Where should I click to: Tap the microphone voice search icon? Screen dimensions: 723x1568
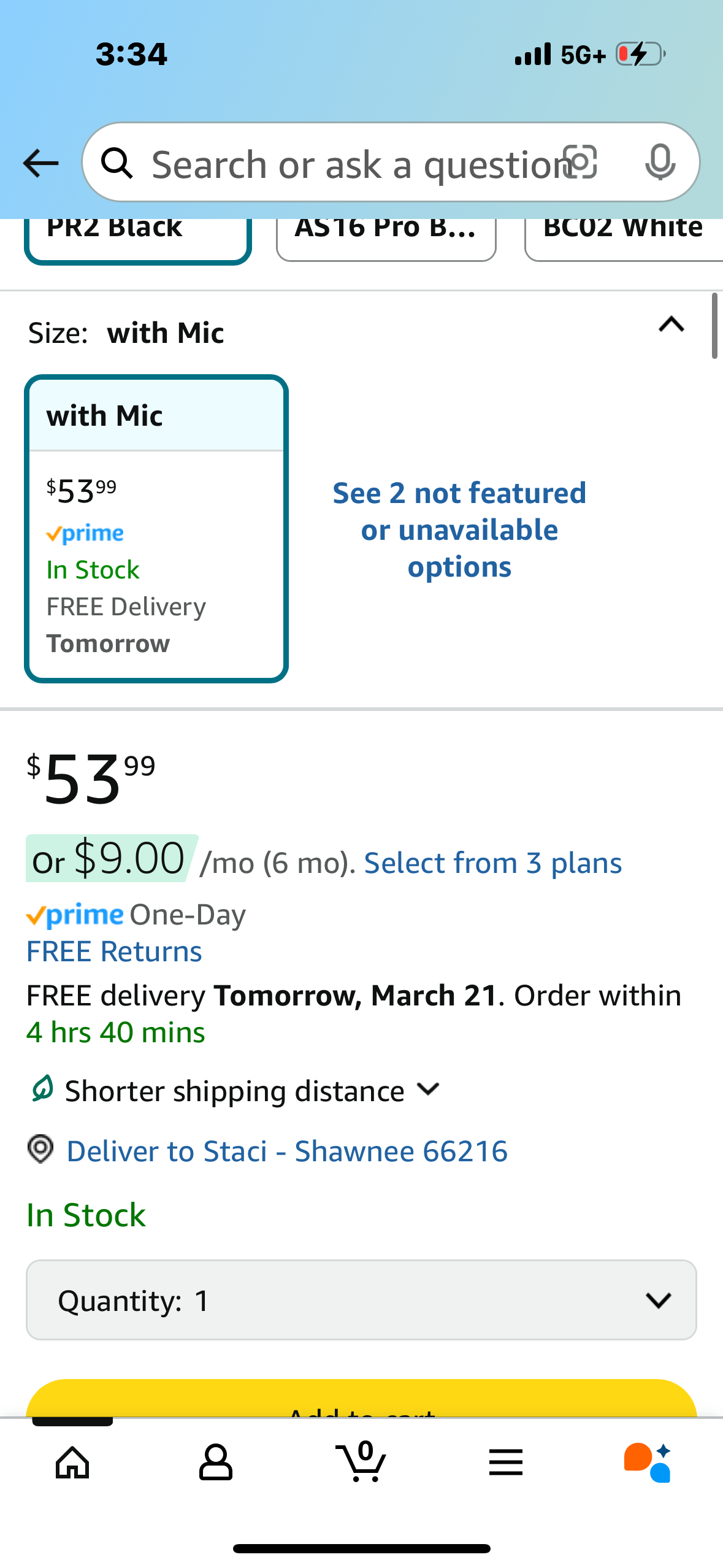660,163
